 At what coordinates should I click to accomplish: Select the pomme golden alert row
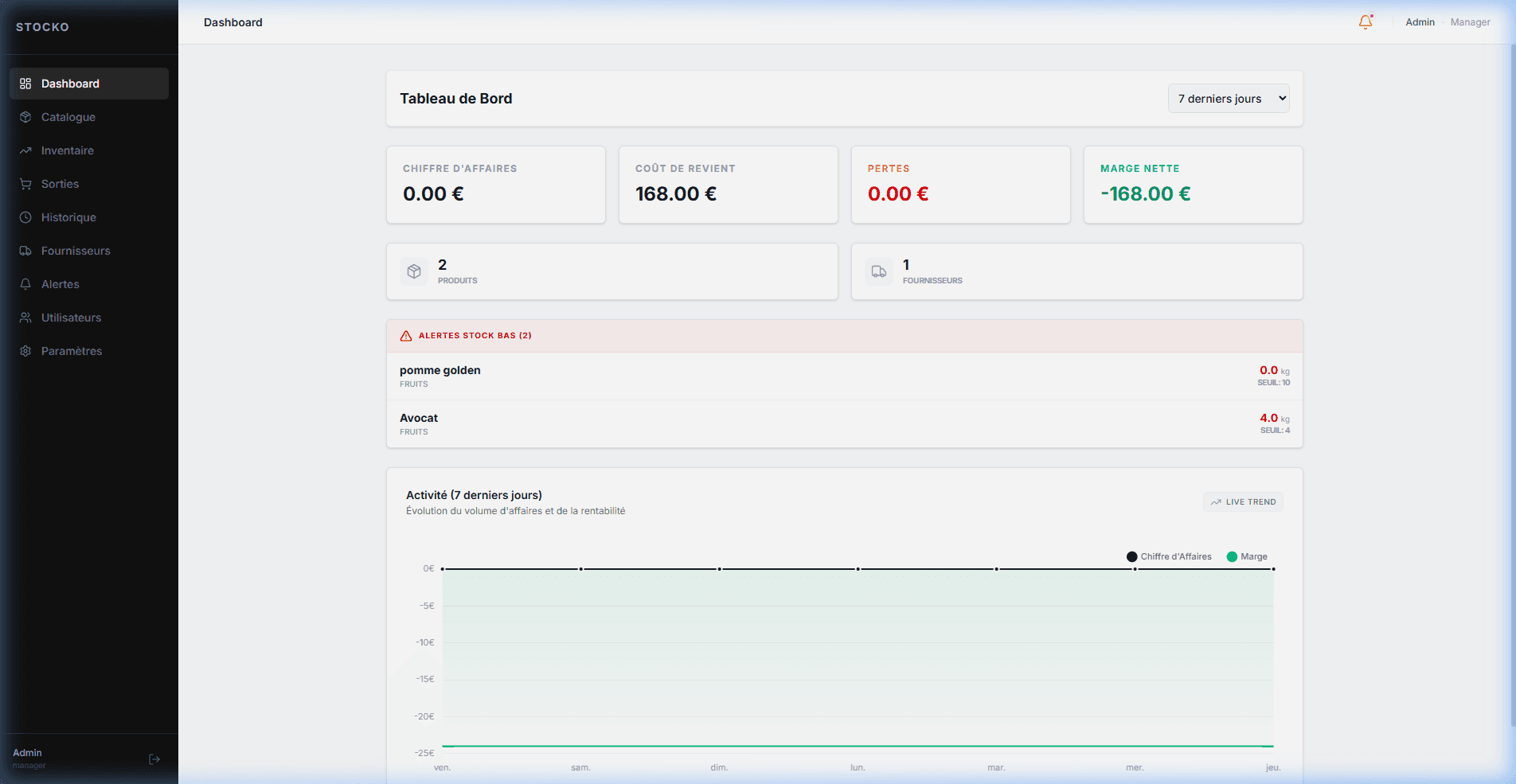point(845,376)
